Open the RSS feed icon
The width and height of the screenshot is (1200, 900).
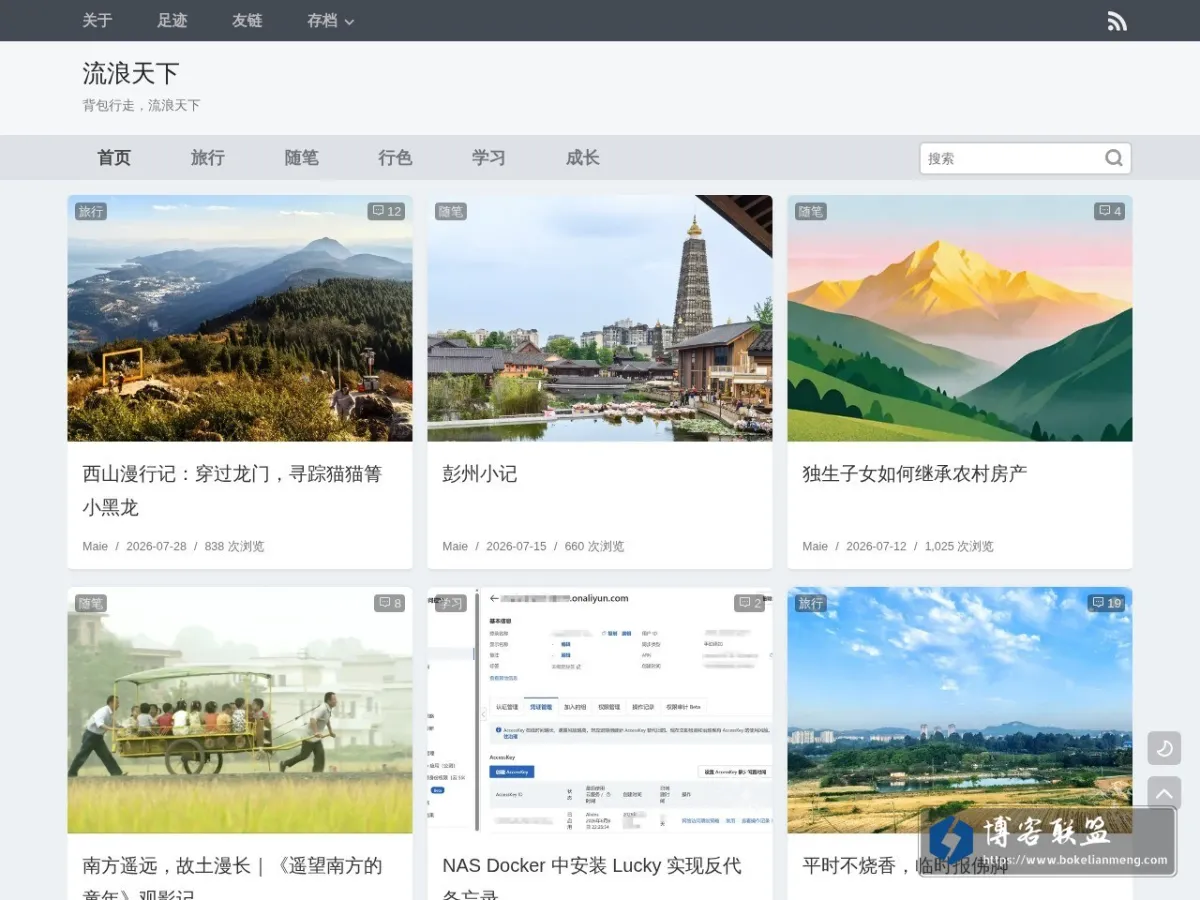pos(1117,21)
